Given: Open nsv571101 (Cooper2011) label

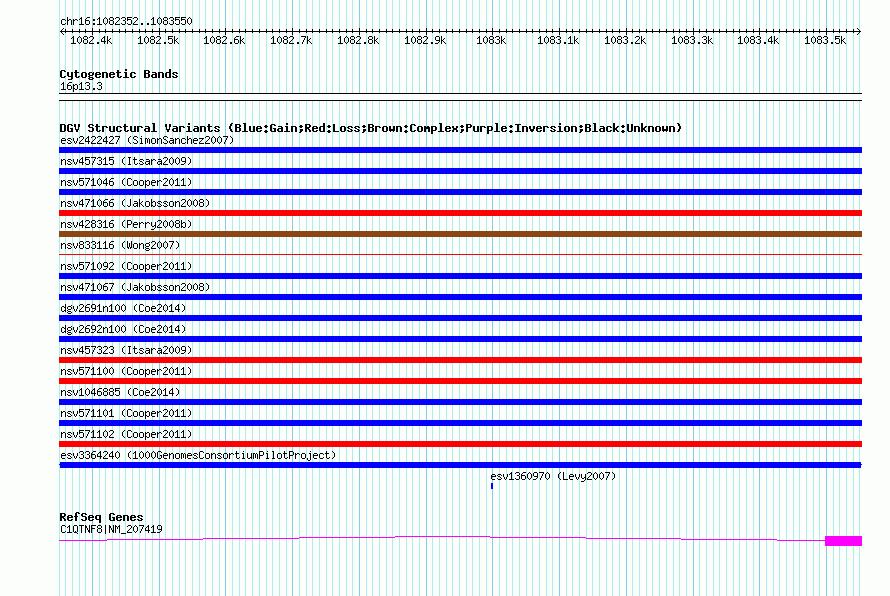Looking at the screenshot, I should (126, 413).
